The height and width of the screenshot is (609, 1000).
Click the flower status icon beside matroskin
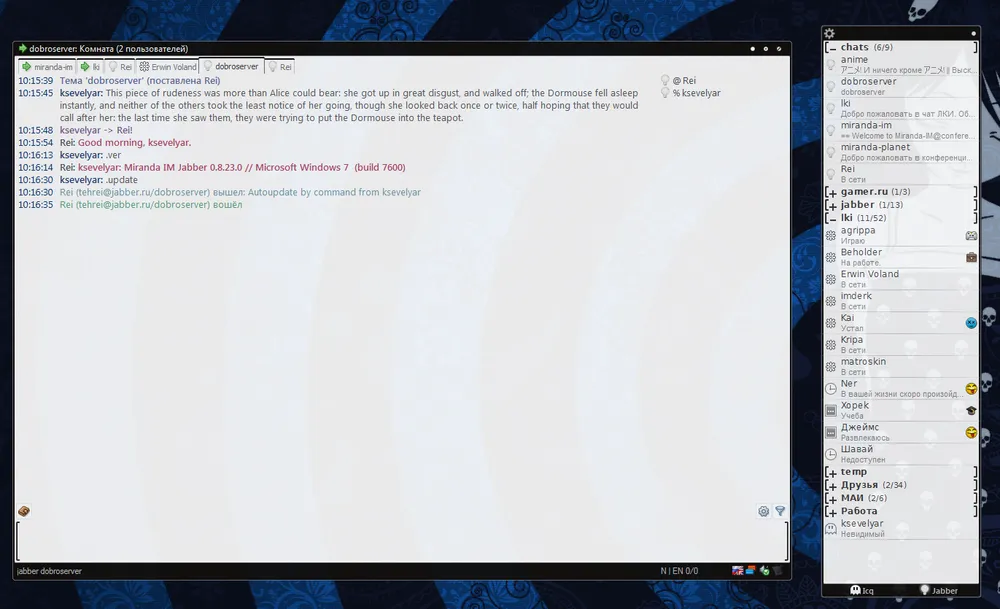click(x=830, y=367)
